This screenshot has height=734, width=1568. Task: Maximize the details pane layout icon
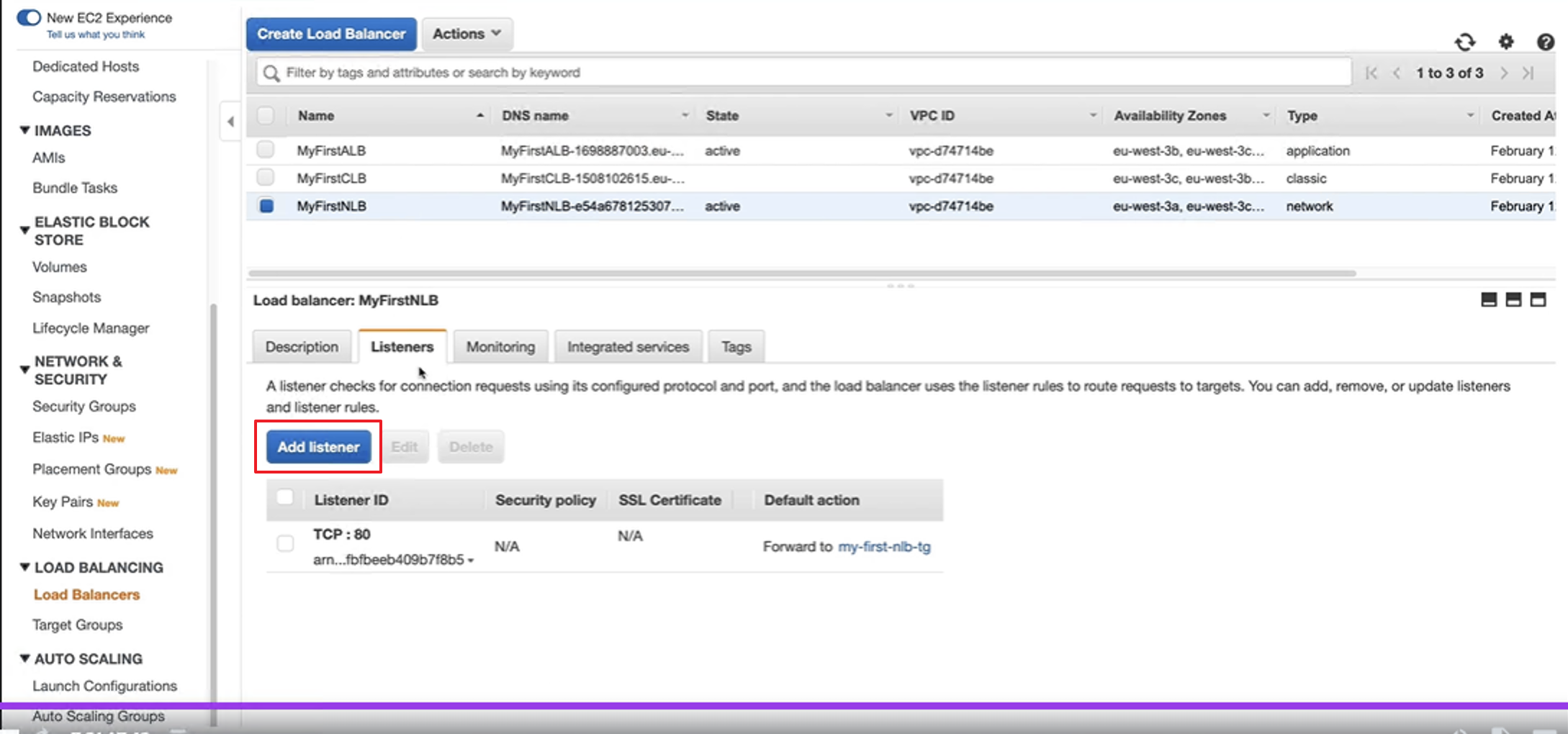point(1538,299)
